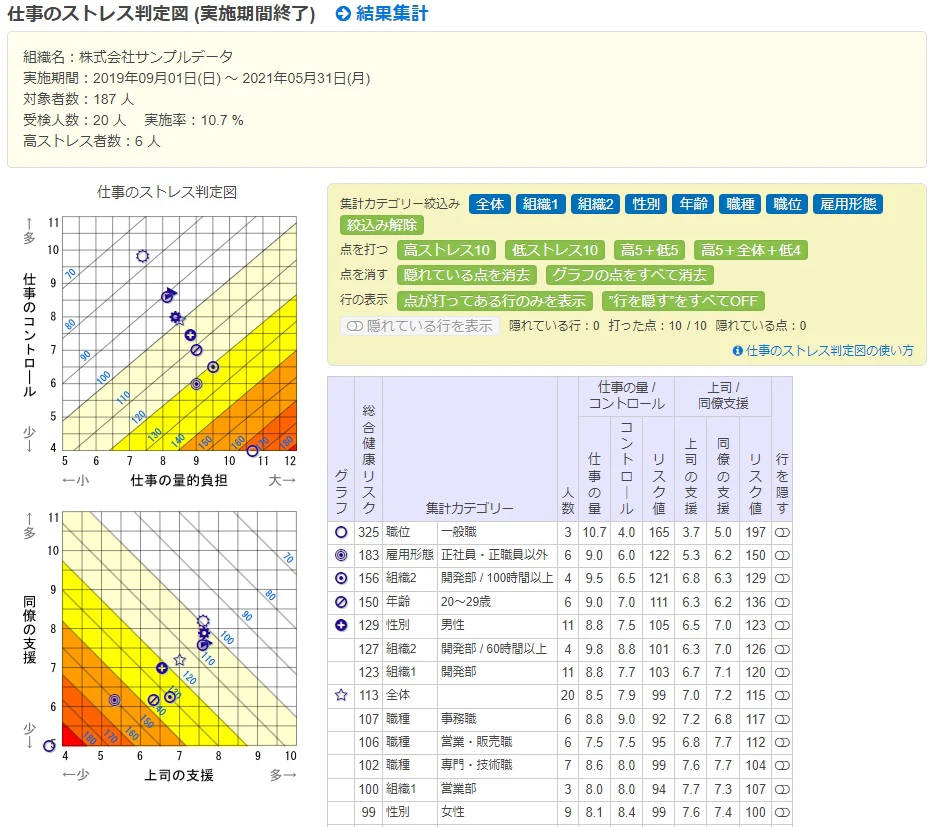This screenshot has height=827, width=938.
Task: Click the arrow icon beside 結果集計
Action: tap(343, 14)
